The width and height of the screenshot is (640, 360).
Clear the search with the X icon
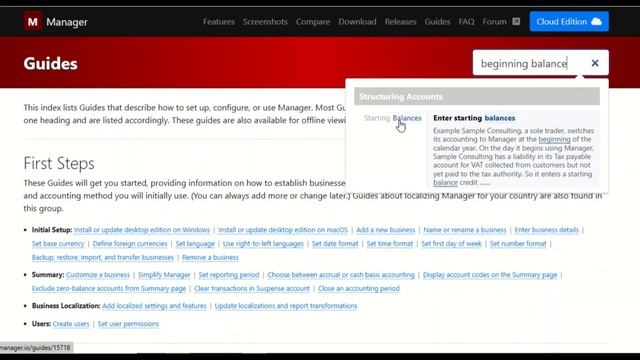coord(595,63)
